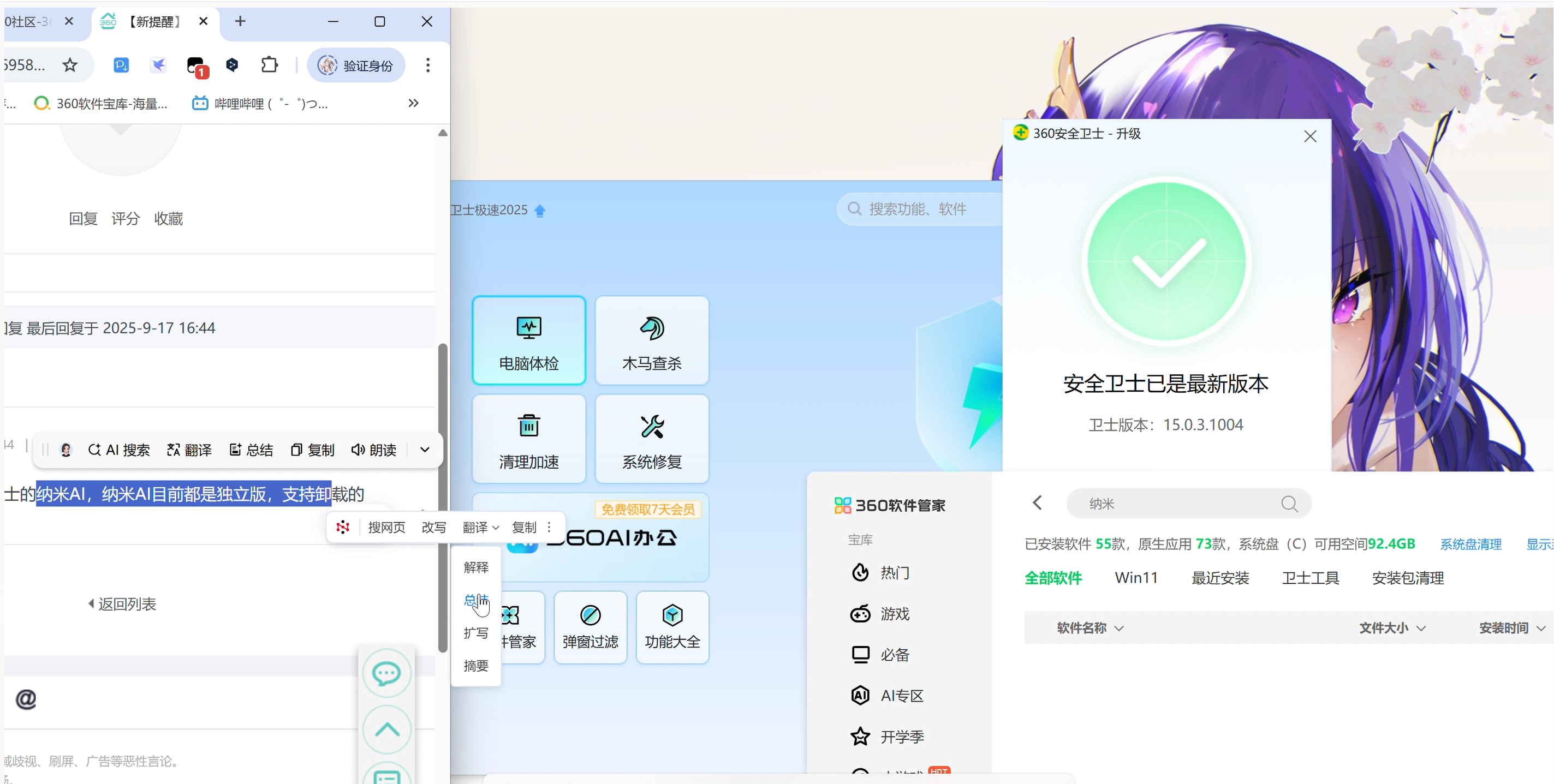Open the browser three-dot menu
Viewport: 1554px width, 784px height.
point(428,65)
